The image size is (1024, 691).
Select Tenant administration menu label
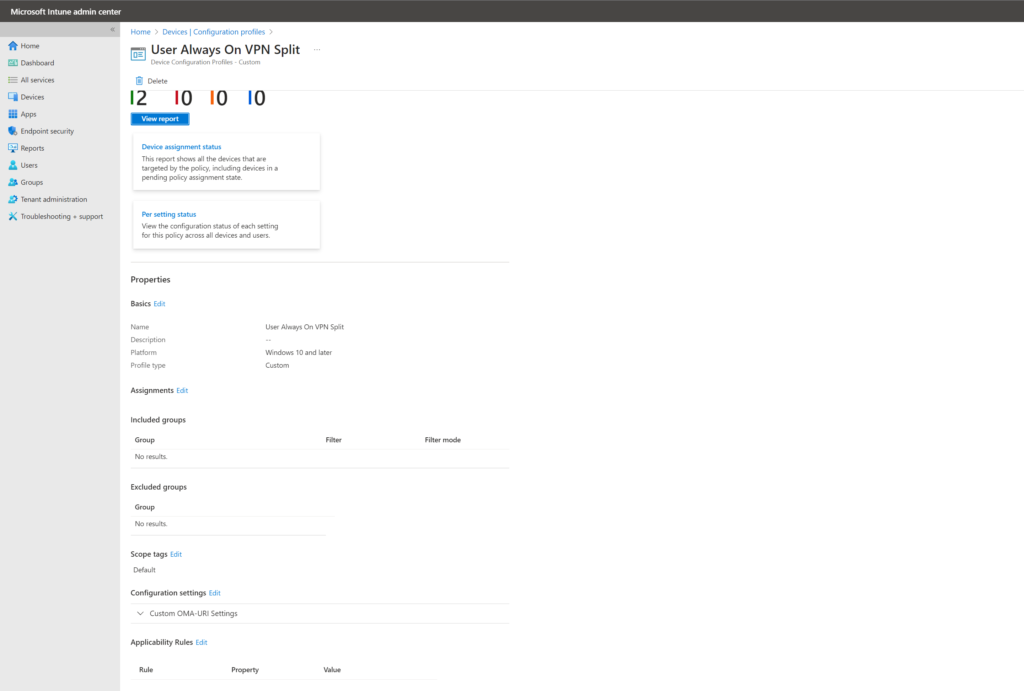coord(54,199)
